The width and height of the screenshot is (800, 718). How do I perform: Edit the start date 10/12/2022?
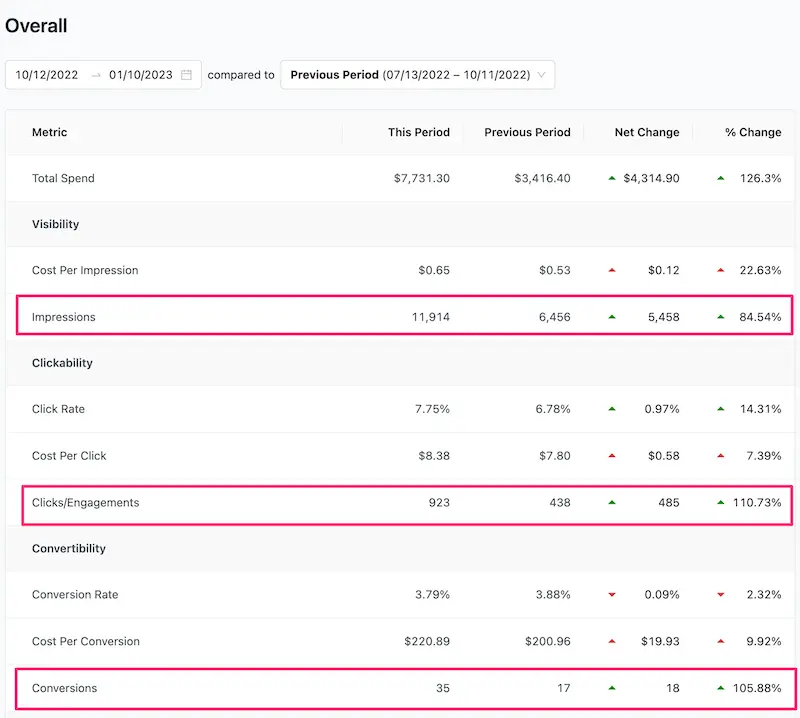47,75
